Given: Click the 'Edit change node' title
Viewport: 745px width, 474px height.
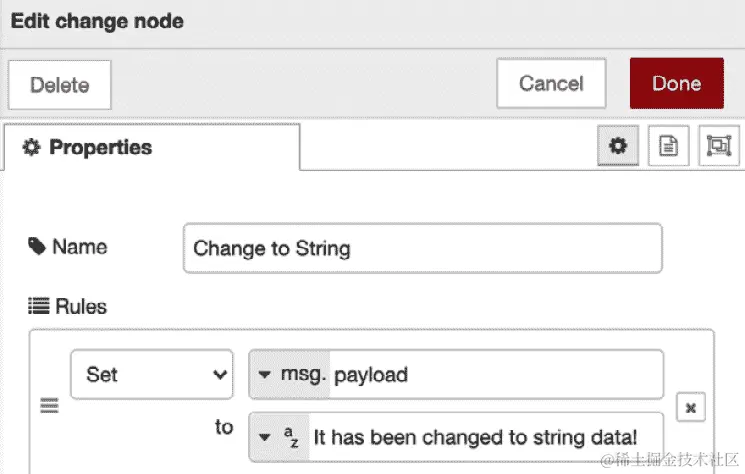Looking at the screenshot, I should click(x=97, y=21).
